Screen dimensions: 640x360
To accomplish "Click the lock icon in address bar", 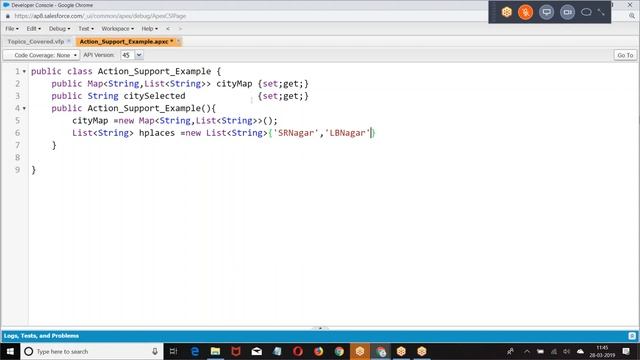I will click(x=8, y=16).
